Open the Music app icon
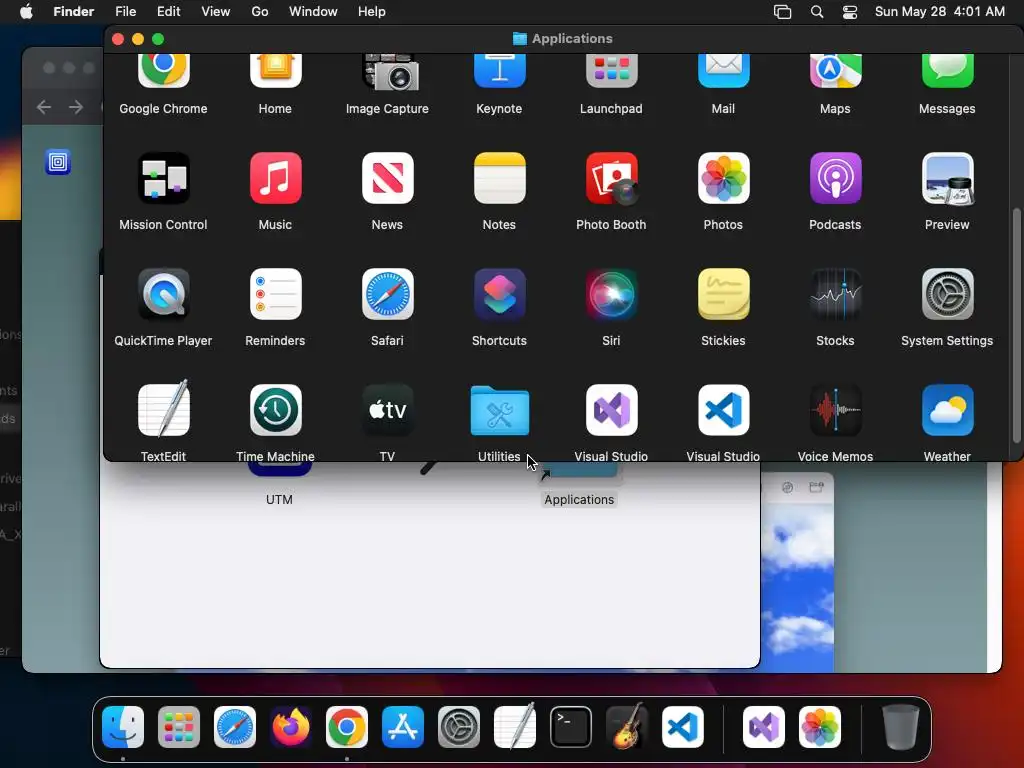Viewport: 1024px width, 768px height. tap(276, 178)
